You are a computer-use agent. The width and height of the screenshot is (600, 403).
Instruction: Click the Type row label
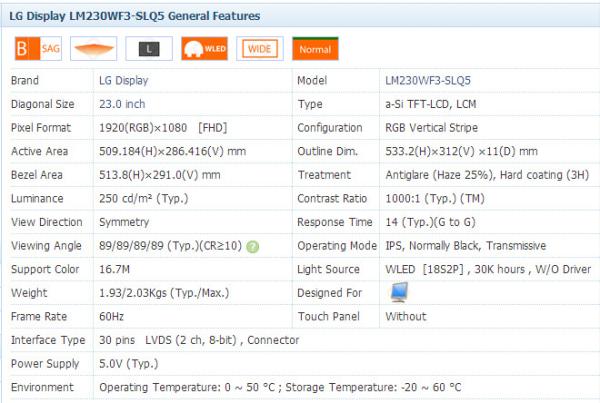point(310,104)
